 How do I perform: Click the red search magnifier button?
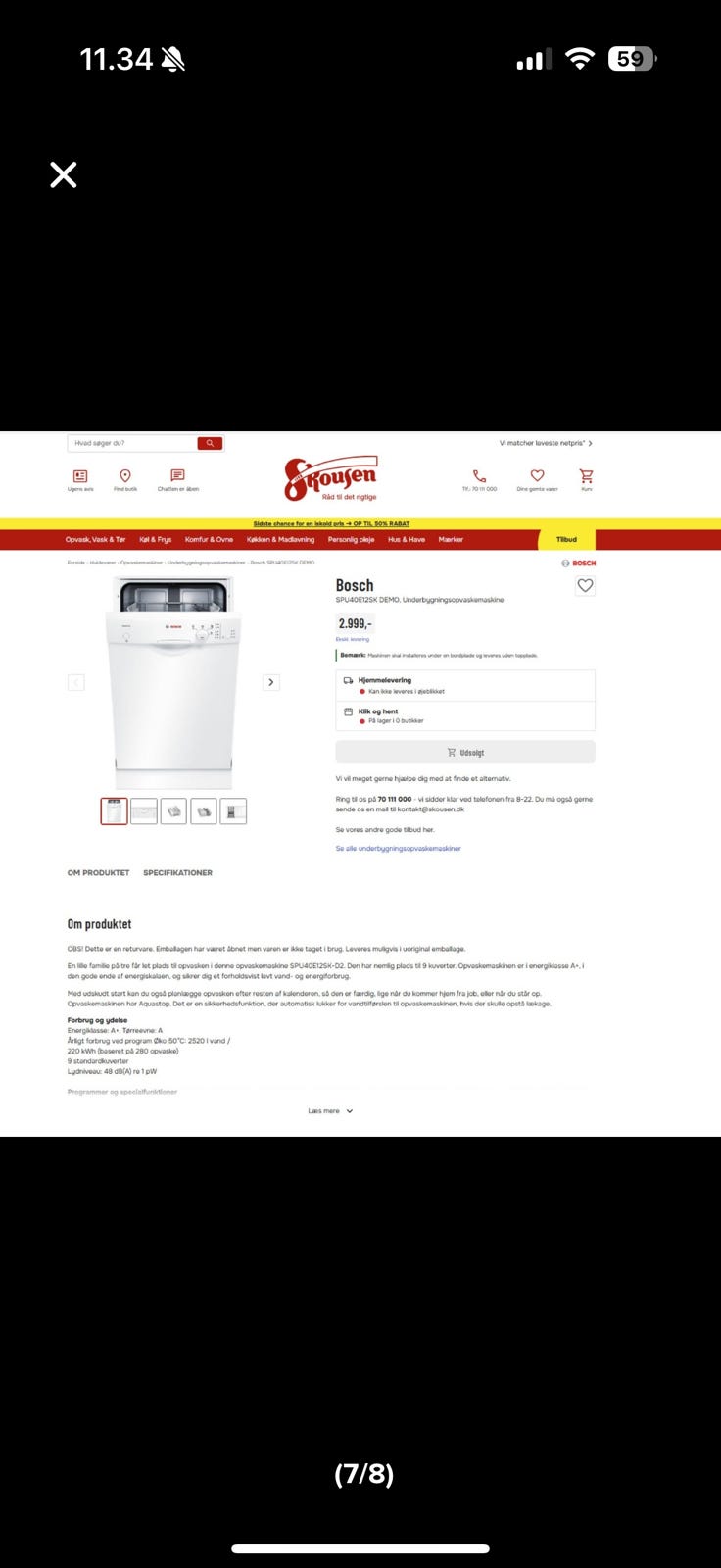point(210,443)
